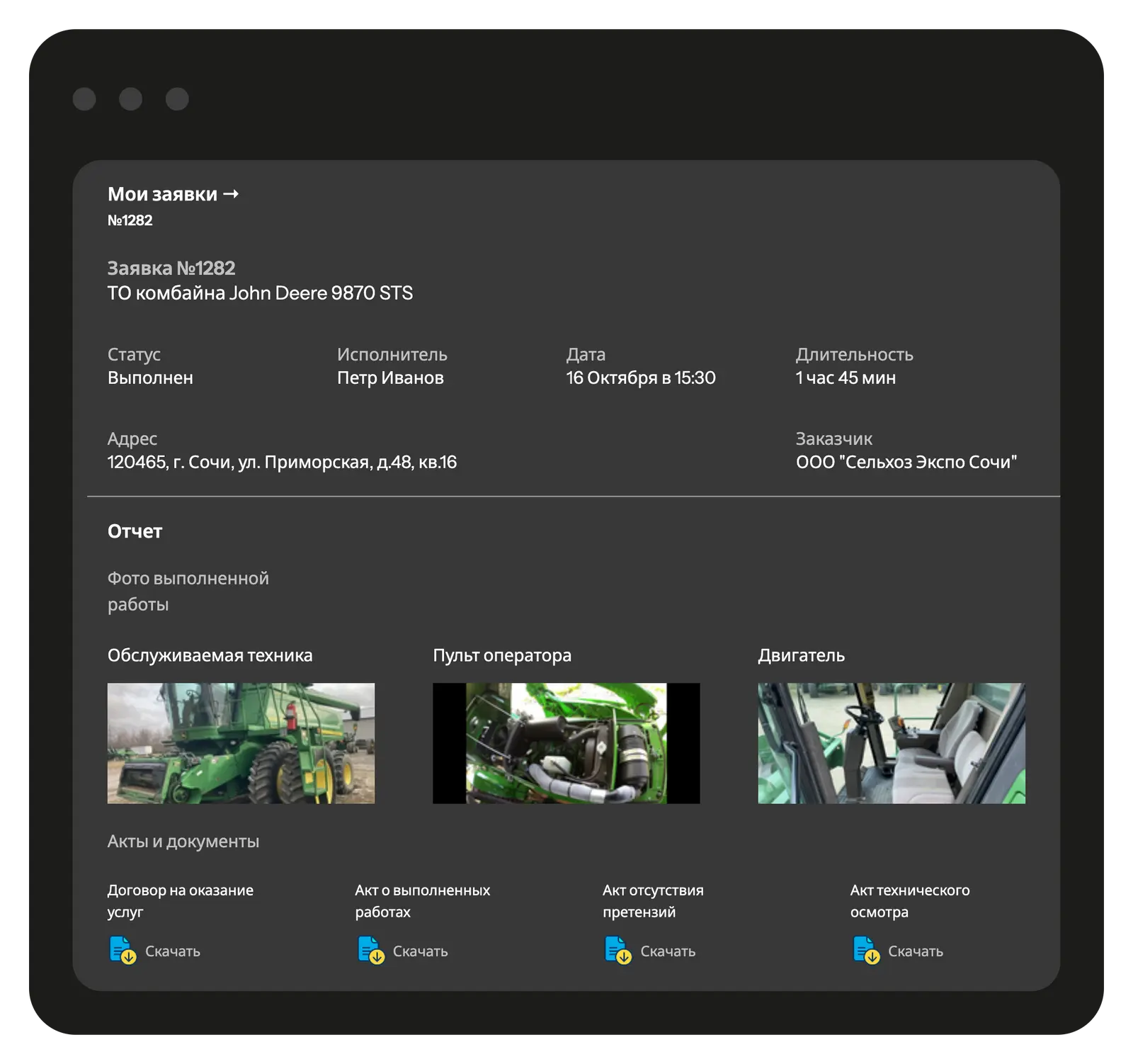
Task: Click the middle gray window control dot
Action: click(130, 99)
